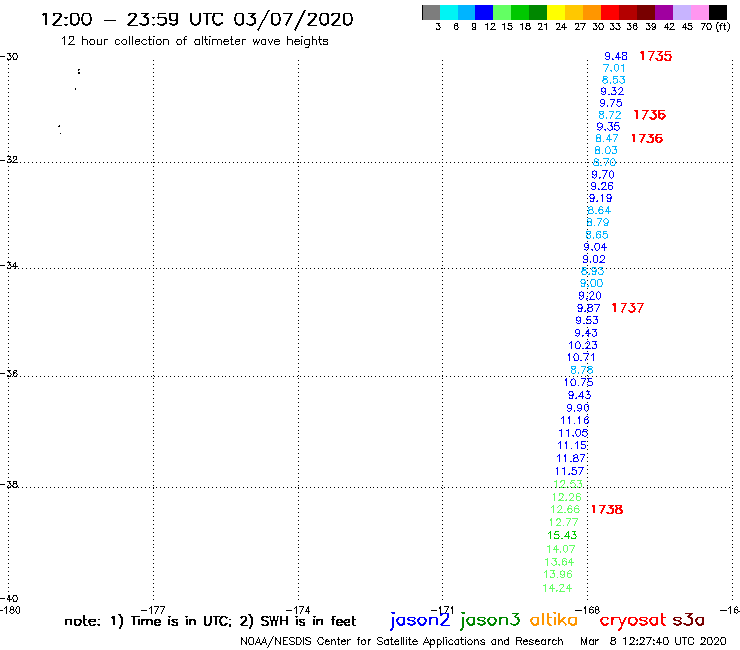Click the wave height value '10.71'

pyautogui.click(x=581, y=358)
